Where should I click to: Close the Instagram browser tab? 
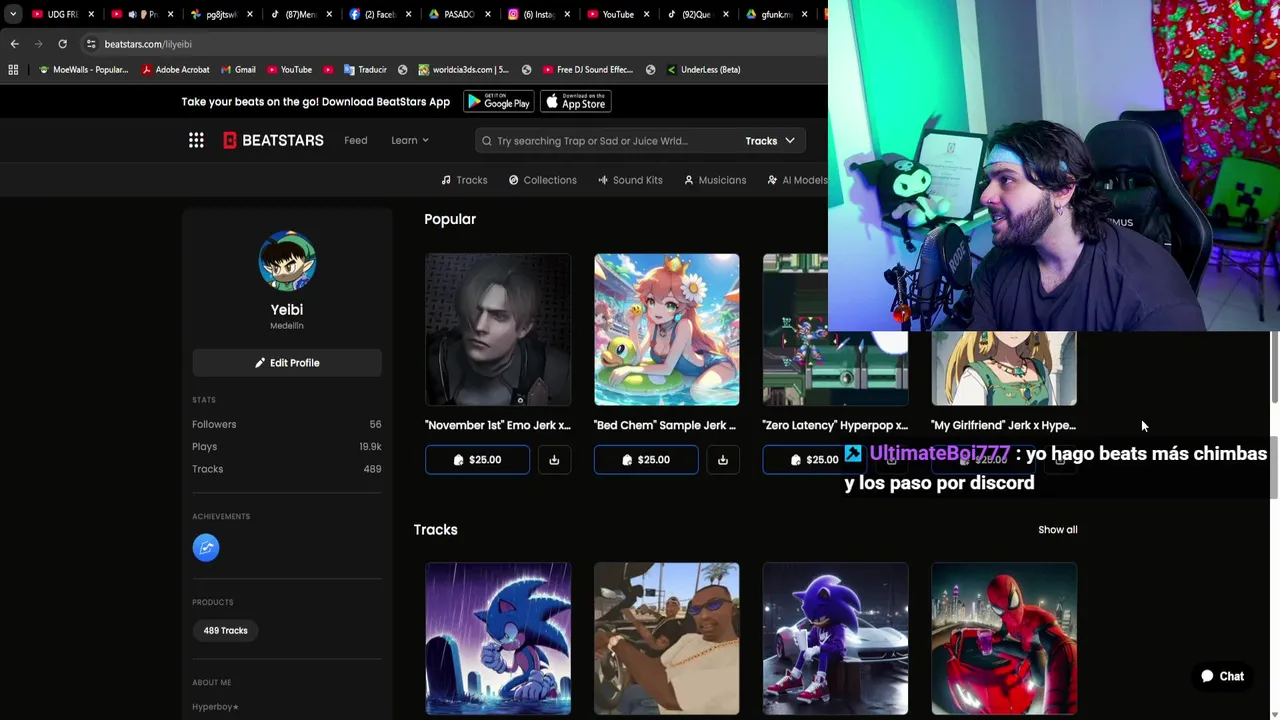pos(568,14)
